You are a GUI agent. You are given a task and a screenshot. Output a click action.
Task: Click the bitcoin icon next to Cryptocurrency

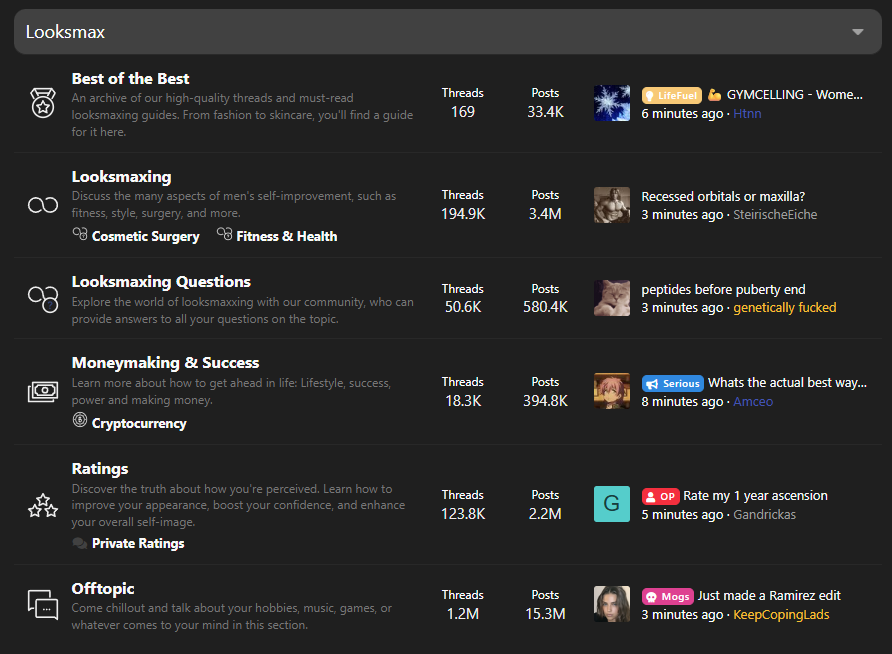pyautogui.click(x=80, y=422)
